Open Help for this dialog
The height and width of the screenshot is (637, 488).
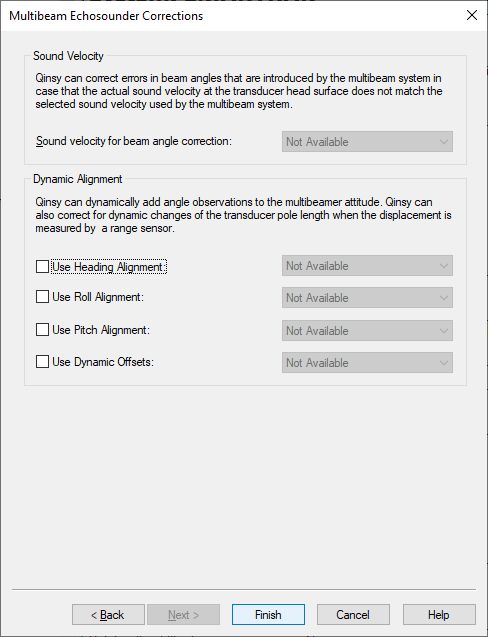click(439, 615)
